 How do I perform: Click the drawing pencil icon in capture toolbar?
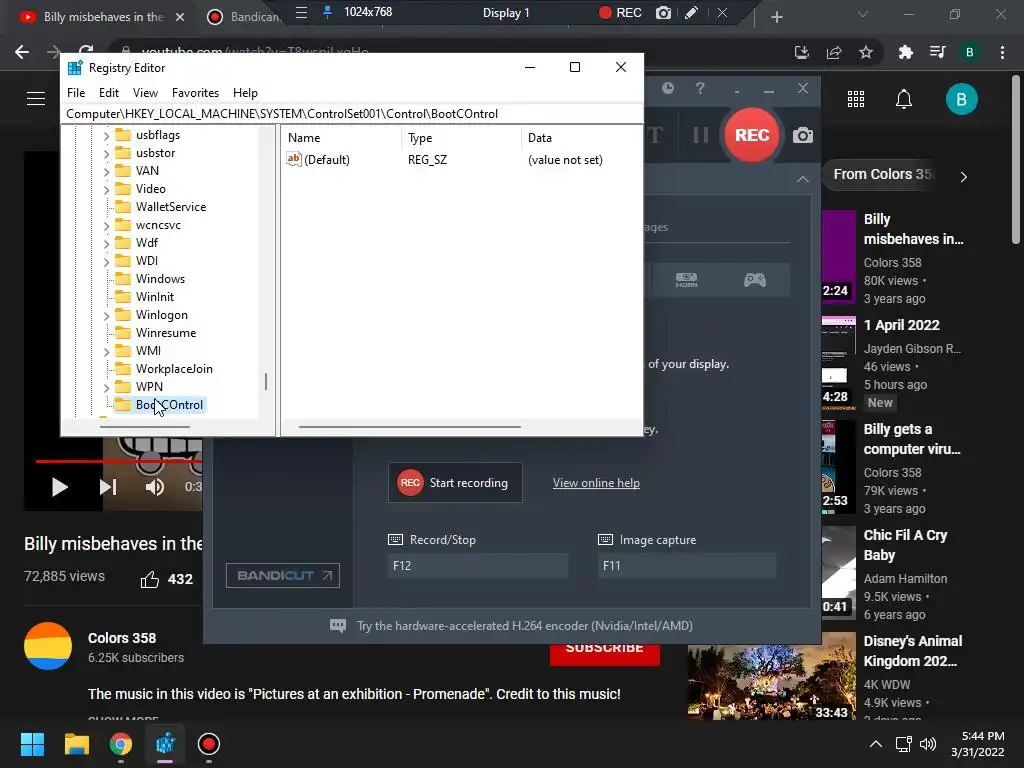692,12
